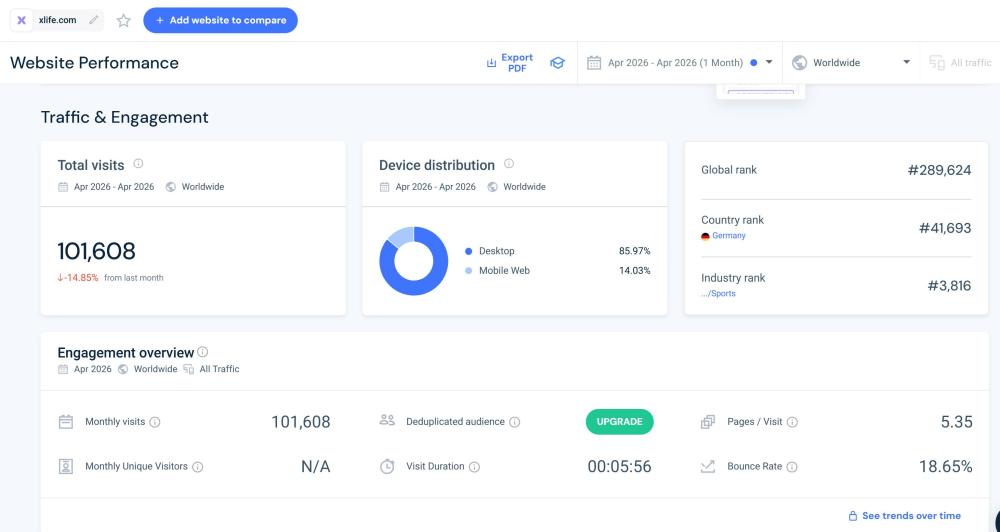Image resolution: width=1000 pixels, height=532 pixels.
Task: Click info icon beside Pages / Visit
Action: (x=792, y=422)
